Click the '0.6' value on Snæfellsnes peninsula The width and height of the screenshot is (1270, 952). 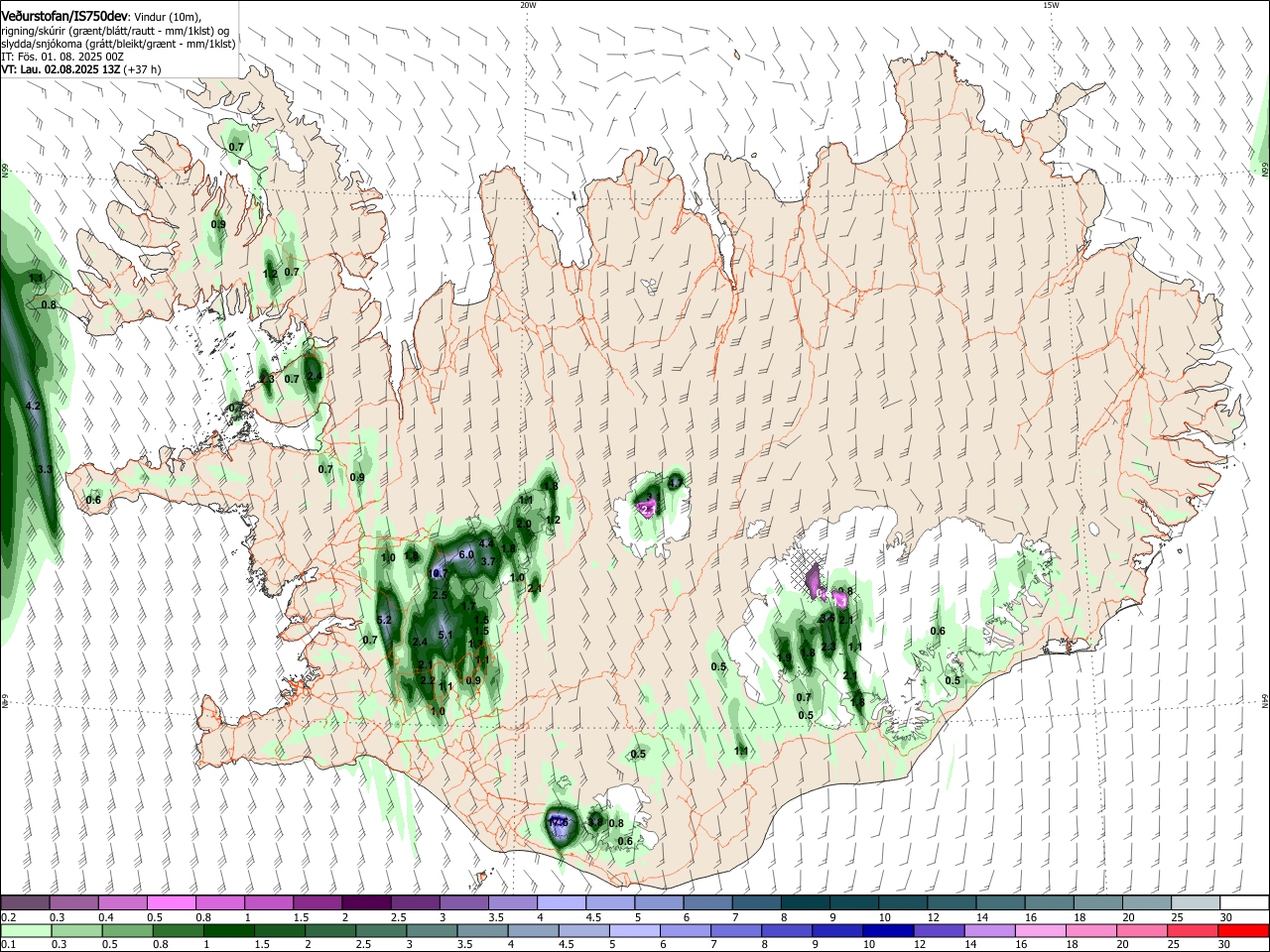[x=93, y=500]
